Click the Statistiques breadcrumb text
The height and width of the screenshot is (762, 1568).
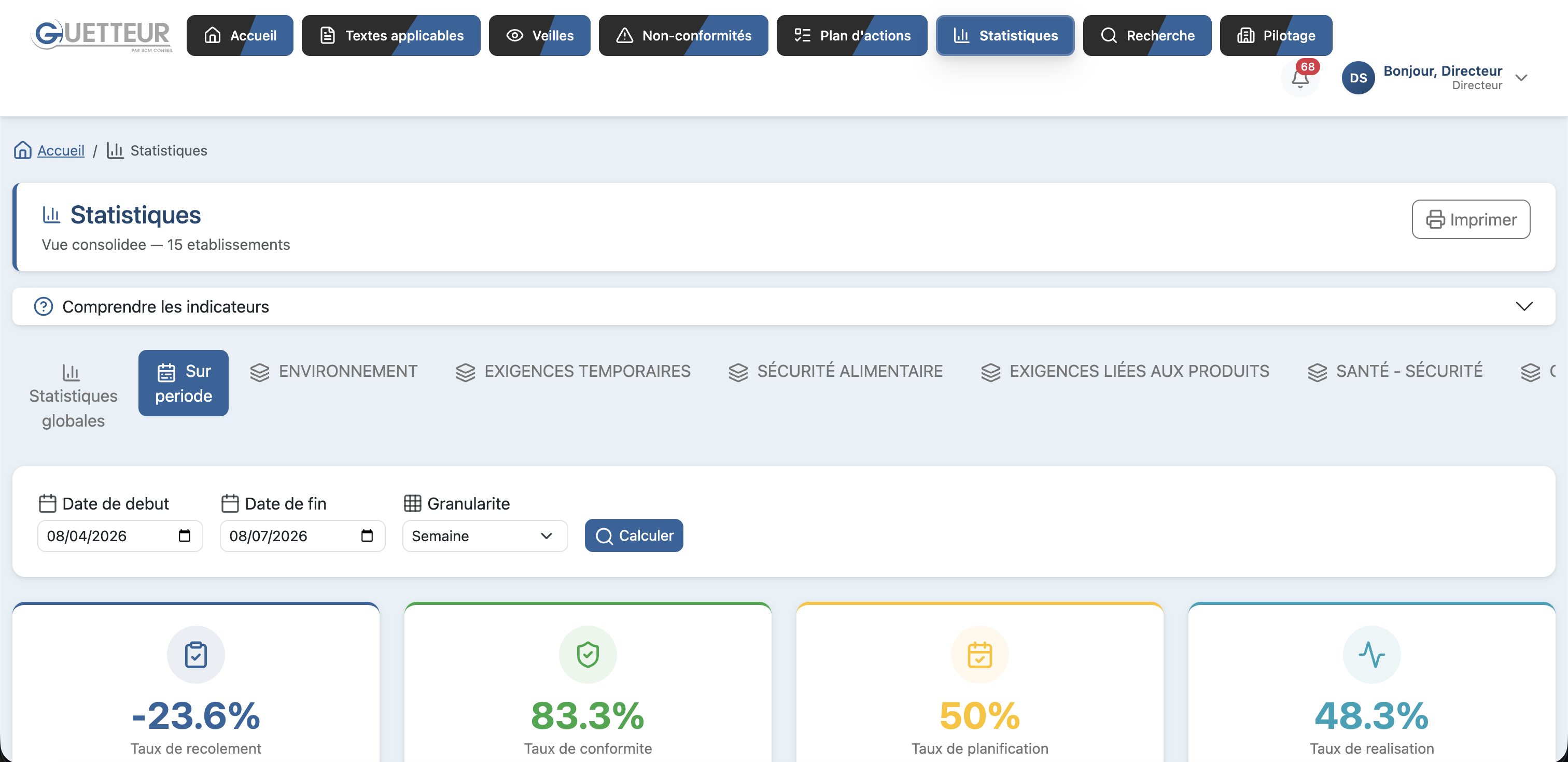[169, 150]
